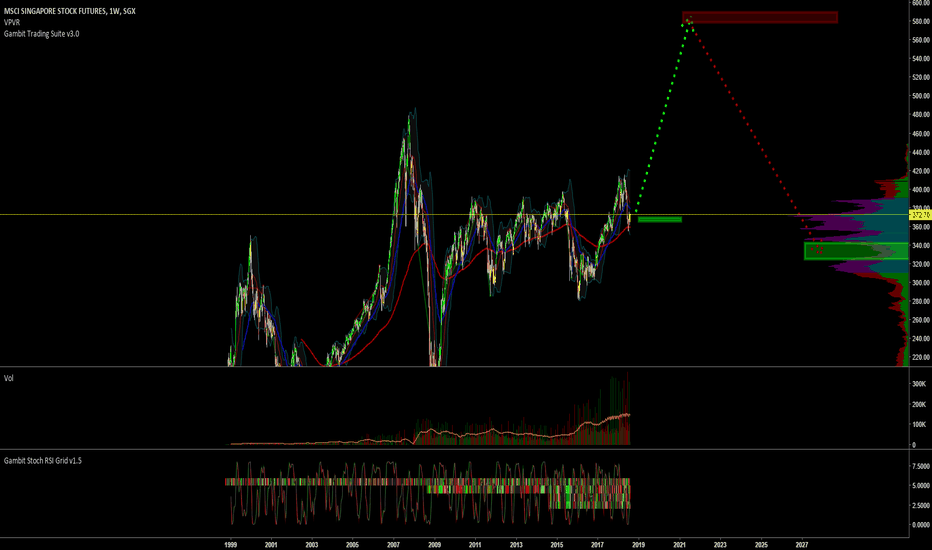Click the 2.5000 Stoch RSI axis label
The image size is (932, 550).
[x=921, y=505]
